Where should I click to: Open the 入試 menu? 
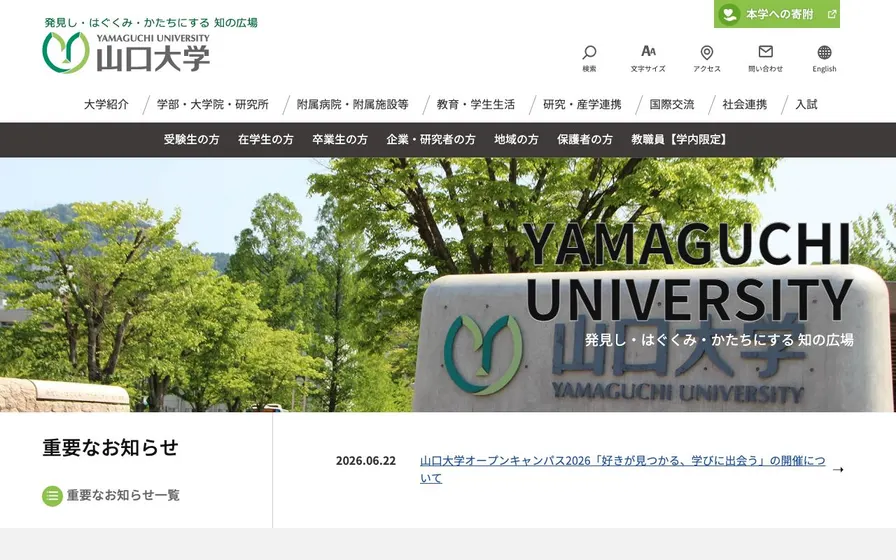point(806,105)
